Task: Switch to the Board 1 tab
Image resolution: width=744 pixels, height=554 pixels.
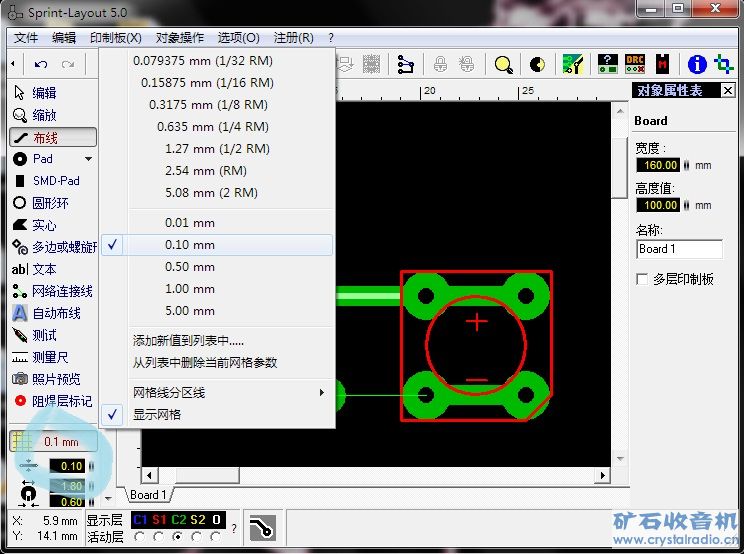Action: click(x=149, y=495)
